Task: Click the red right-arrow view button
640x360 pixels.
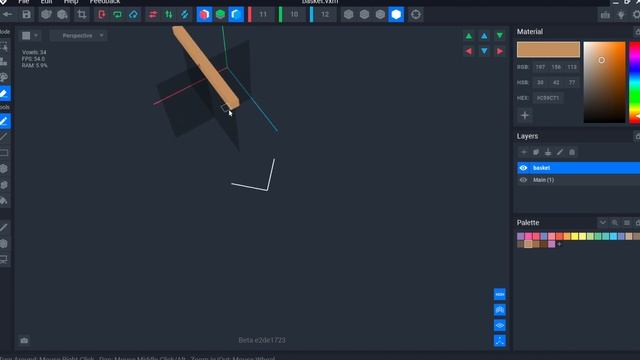Action: pos(500,51)
